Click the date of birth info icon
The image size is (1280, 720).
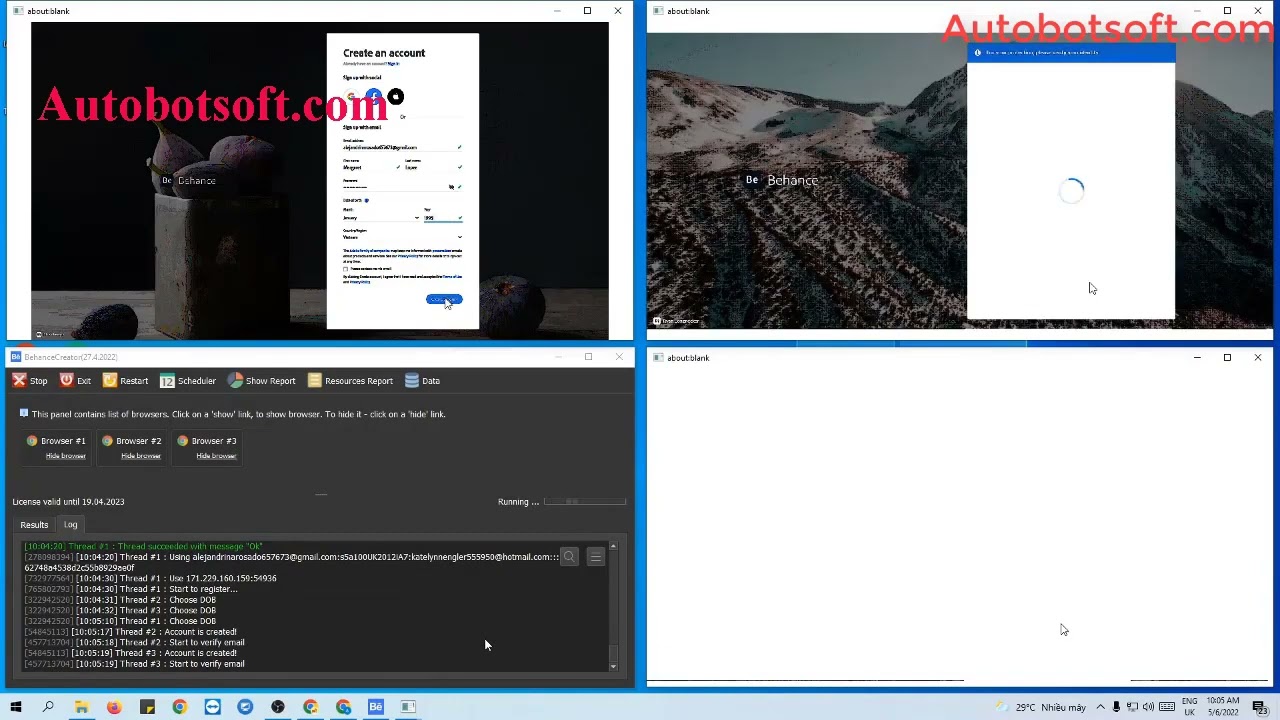(367, 200)
